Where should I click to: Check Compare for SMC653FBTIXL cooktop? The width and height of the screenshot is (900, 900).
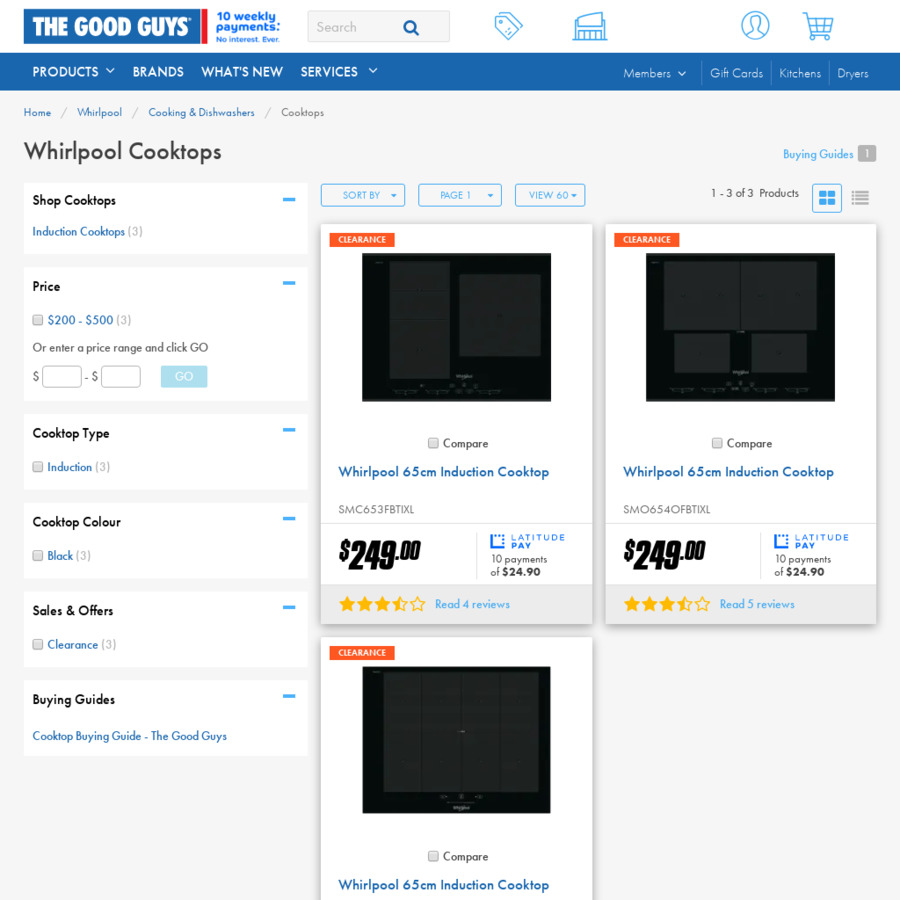433,443
